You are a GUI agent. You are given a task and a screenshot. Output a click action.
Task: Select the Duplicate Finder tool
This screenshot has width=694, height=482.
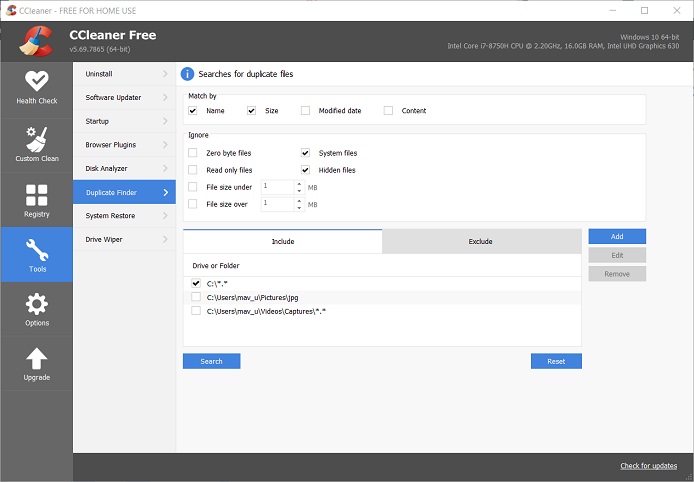(x=124, y=192)
